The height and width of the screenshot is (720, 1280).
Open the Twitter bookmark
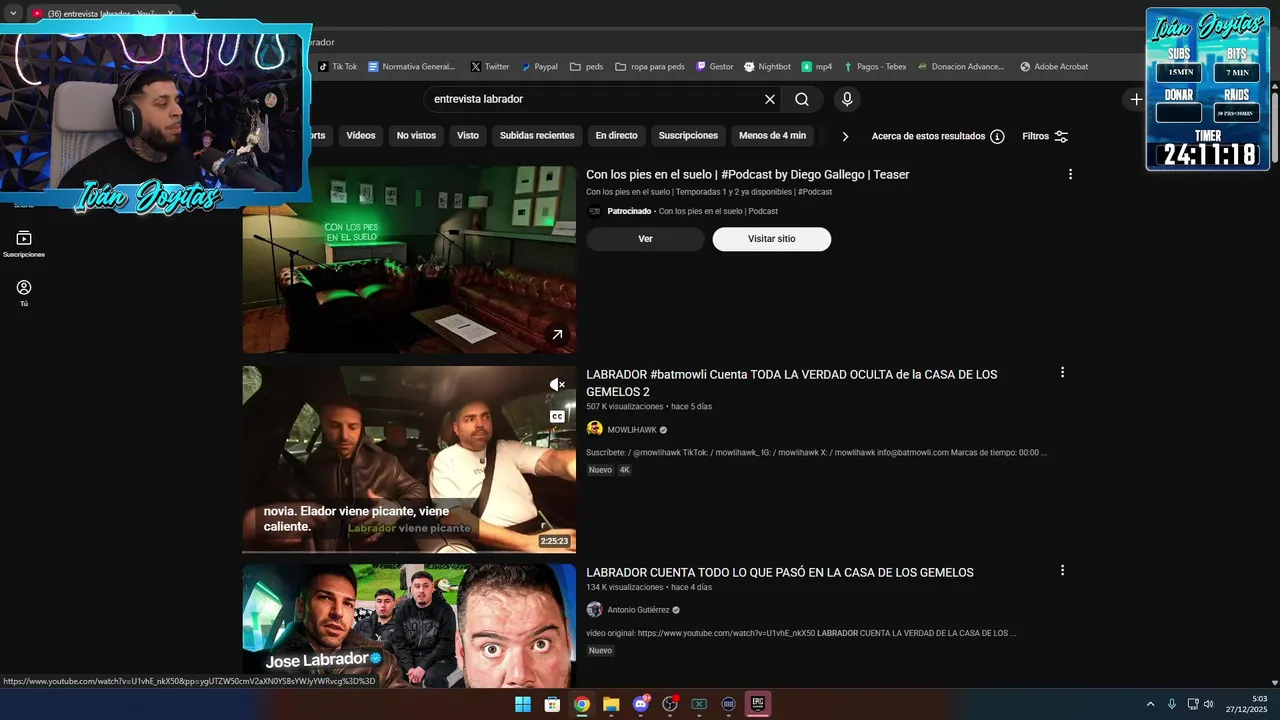click(x=490, y=67)
